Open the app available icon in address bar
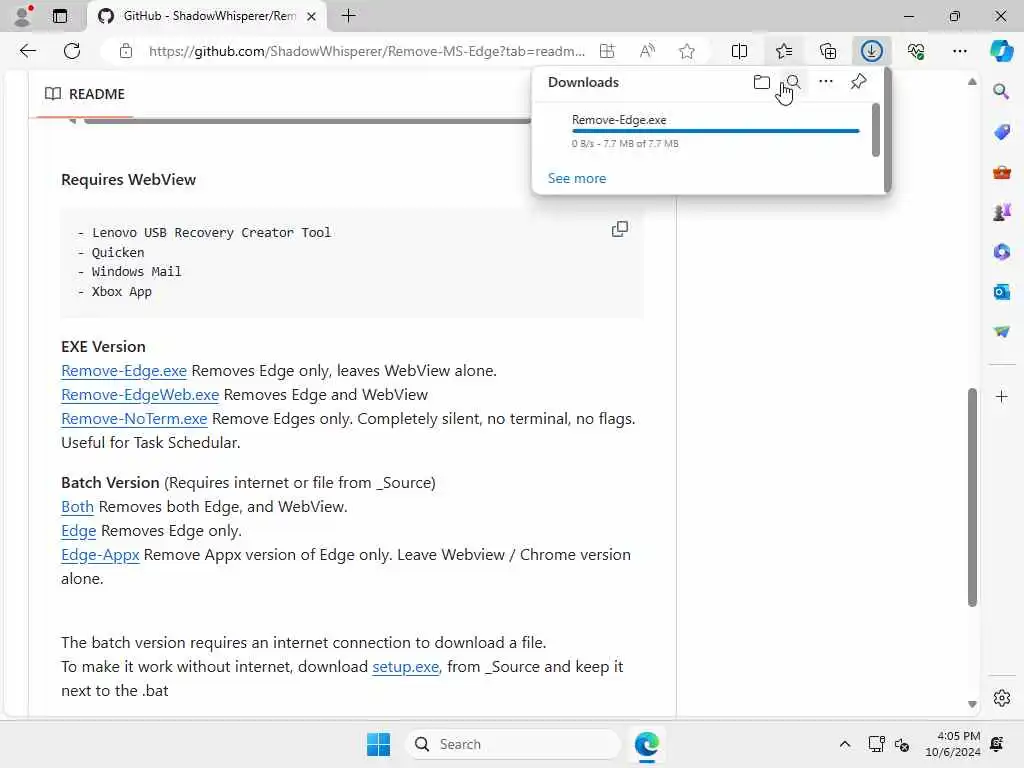Screen dimensions: 1024x768 click(607, 51)
